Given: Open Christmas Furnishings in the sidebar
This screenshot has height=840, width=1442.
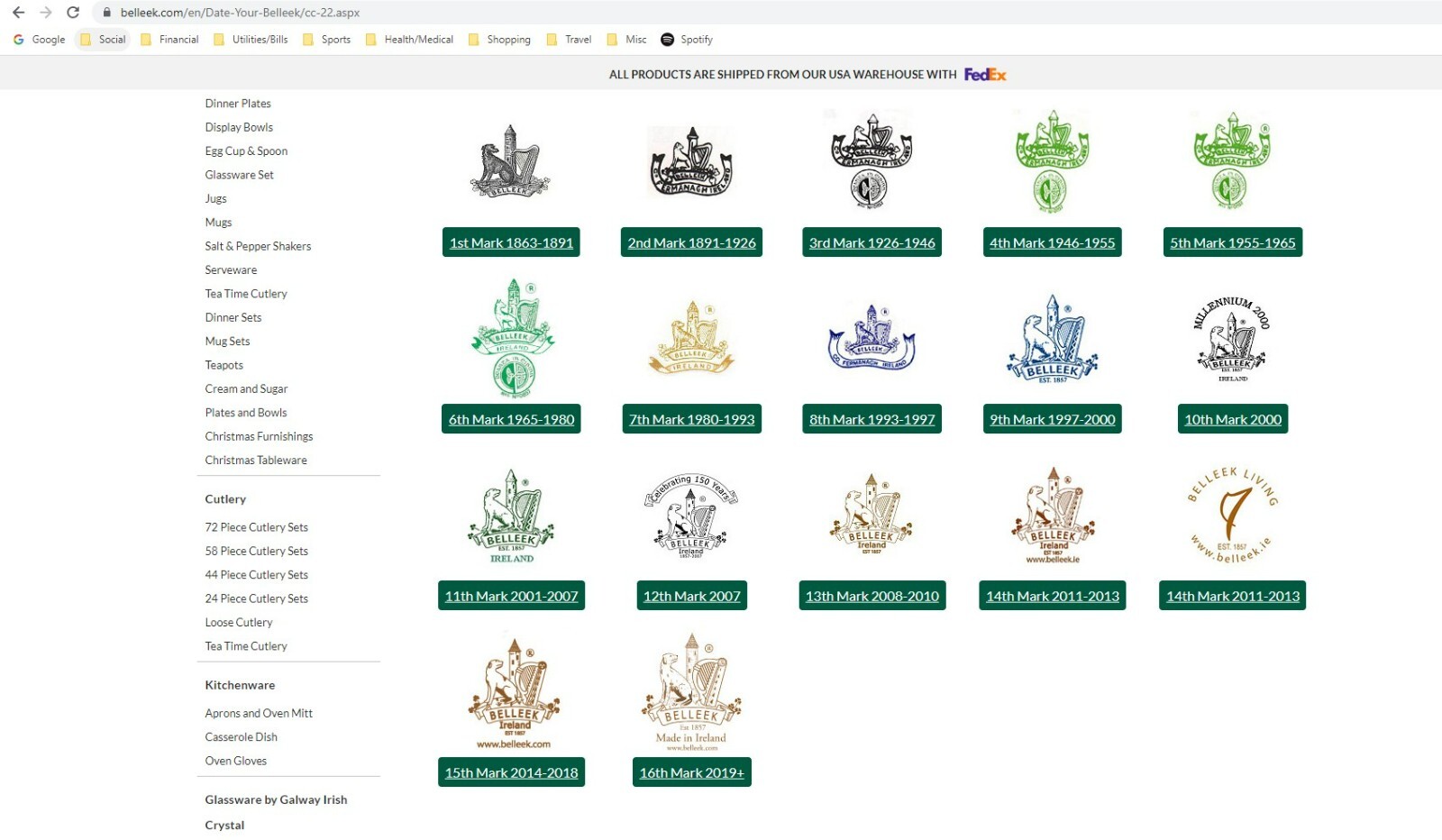Looking at the screenshot, I should click(259, 436).
